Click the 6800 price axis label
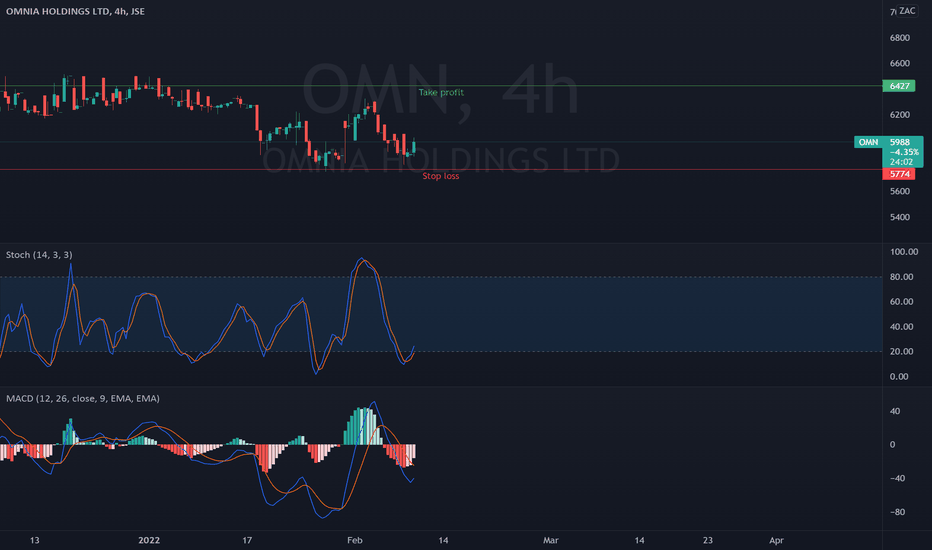This screenshot has height=550, width=932. pos(900,37)
